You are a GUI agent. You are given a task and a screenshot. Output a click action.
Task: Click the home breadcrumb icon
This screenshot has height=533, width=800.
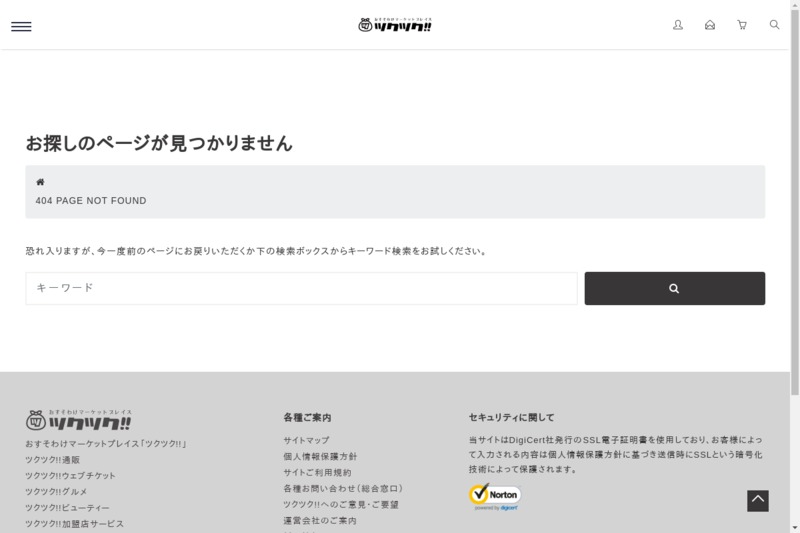pyautogui.click(x=40, y=182)
